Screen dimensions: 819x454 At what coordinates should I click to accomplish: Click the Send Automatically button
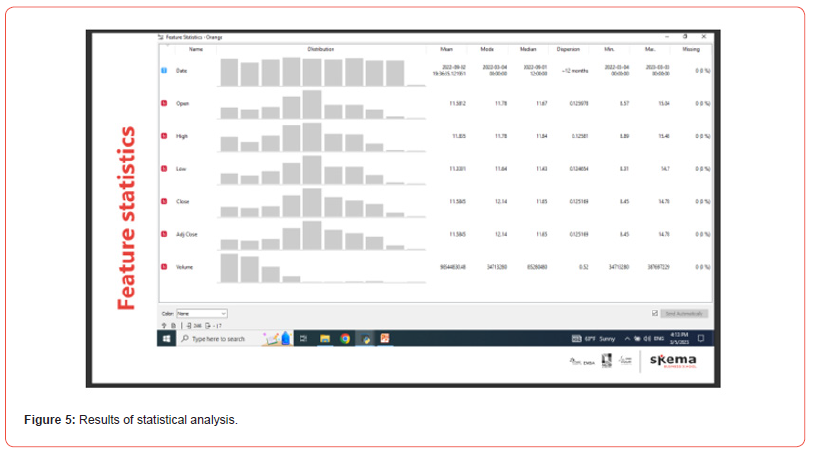(684, 313)
